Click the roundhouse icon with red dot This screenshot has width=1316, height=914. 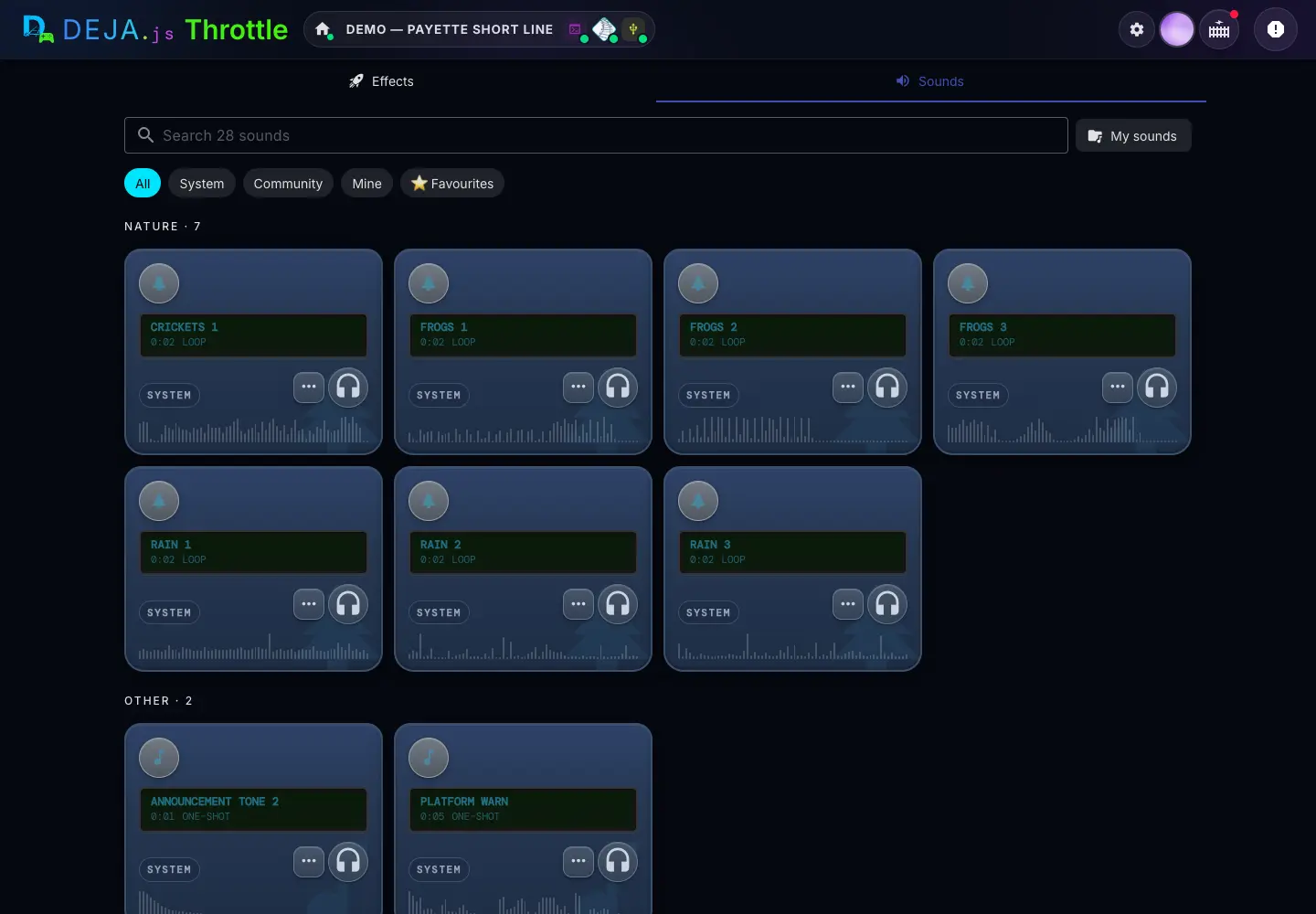pos(1219,29)
